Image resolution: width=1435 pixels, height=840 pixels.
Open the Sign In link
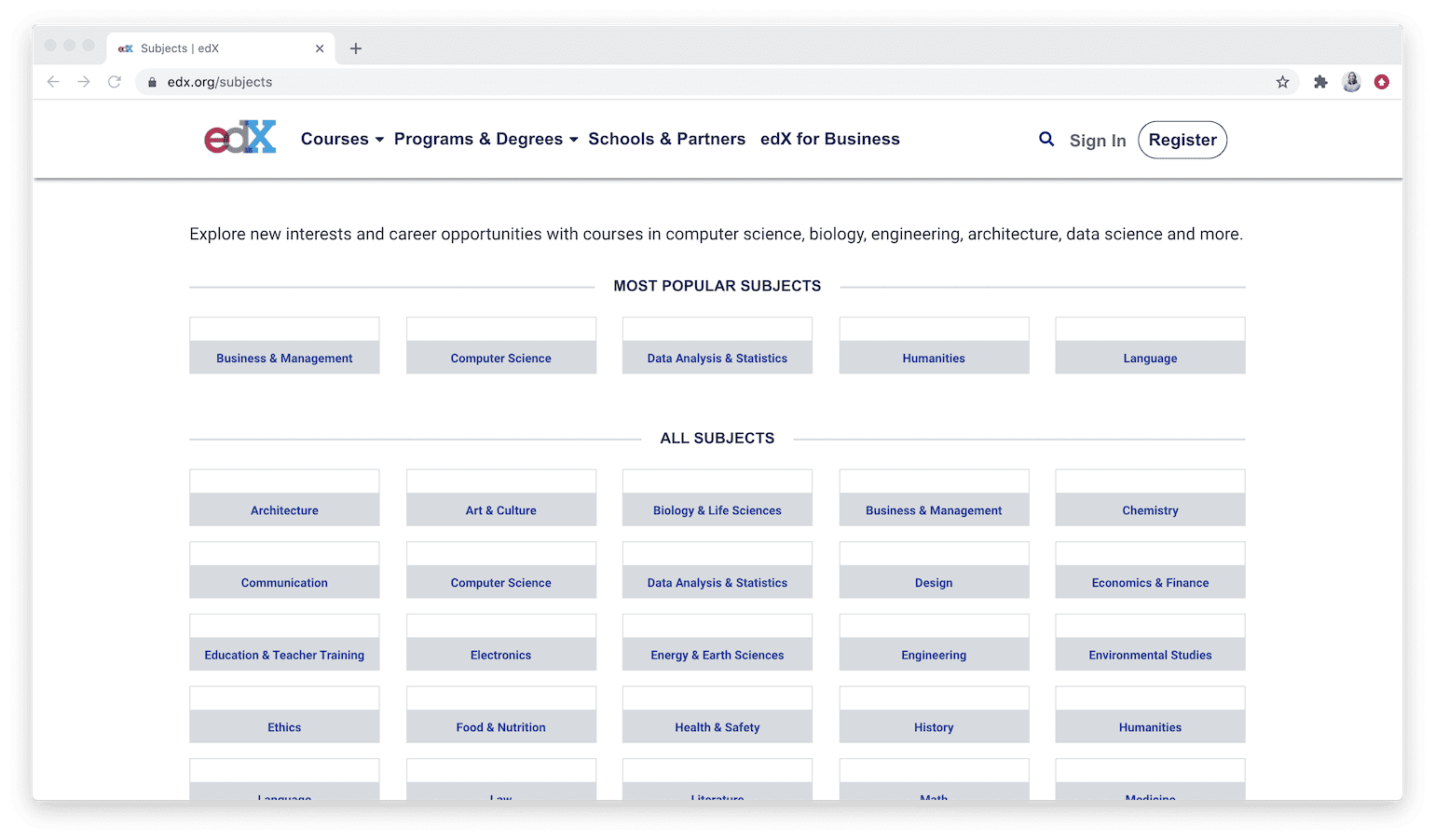pyautogui.click(x=1097, y=140)
